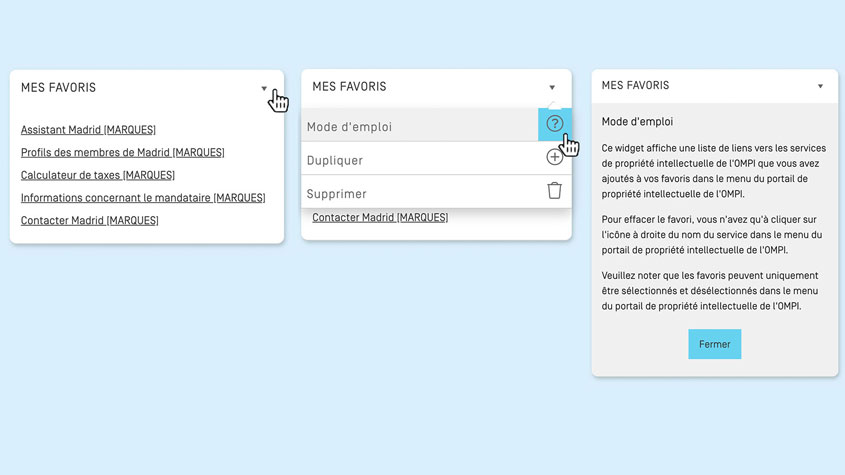845x475 pixels.
Task: Go to Calculateur de taxes [MARQUES]
Action: [96, 175]
